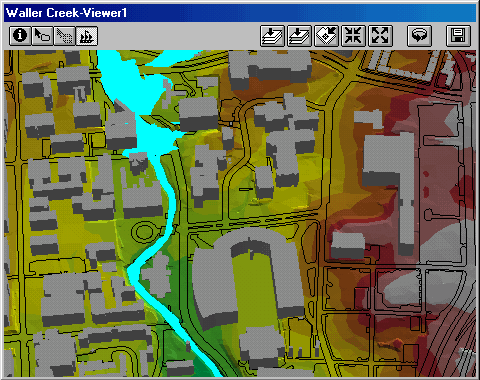The image size is (480, 380).
Task: Click second layer stack arrow button
Action: pos(299,36)
